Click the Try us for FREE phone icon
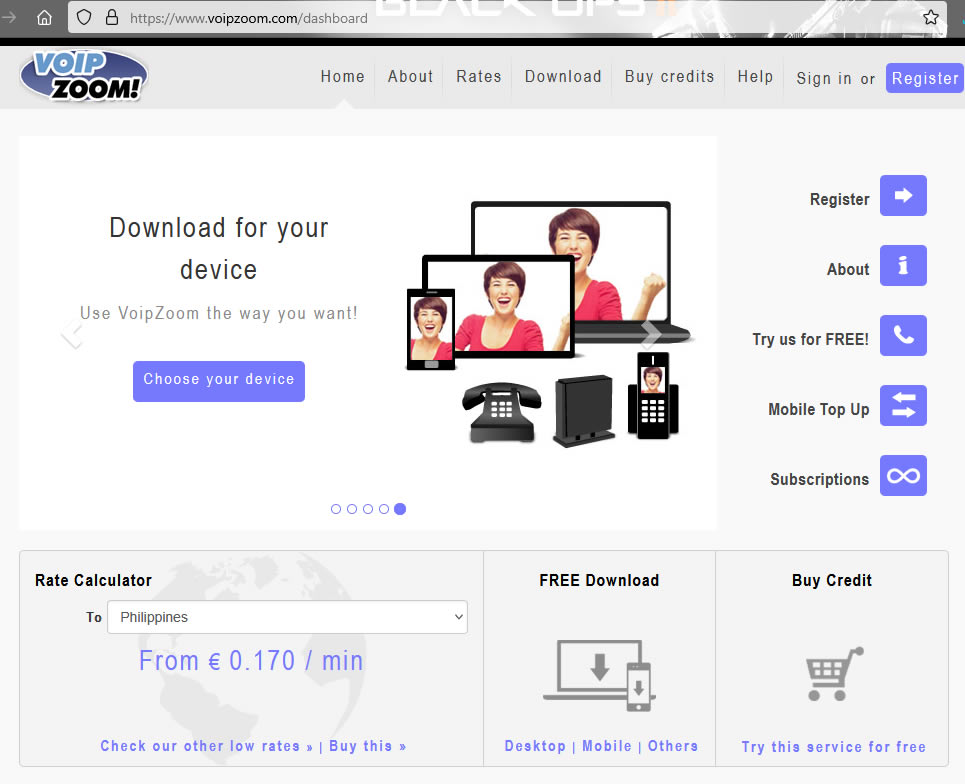 click(x=903, y=336)
